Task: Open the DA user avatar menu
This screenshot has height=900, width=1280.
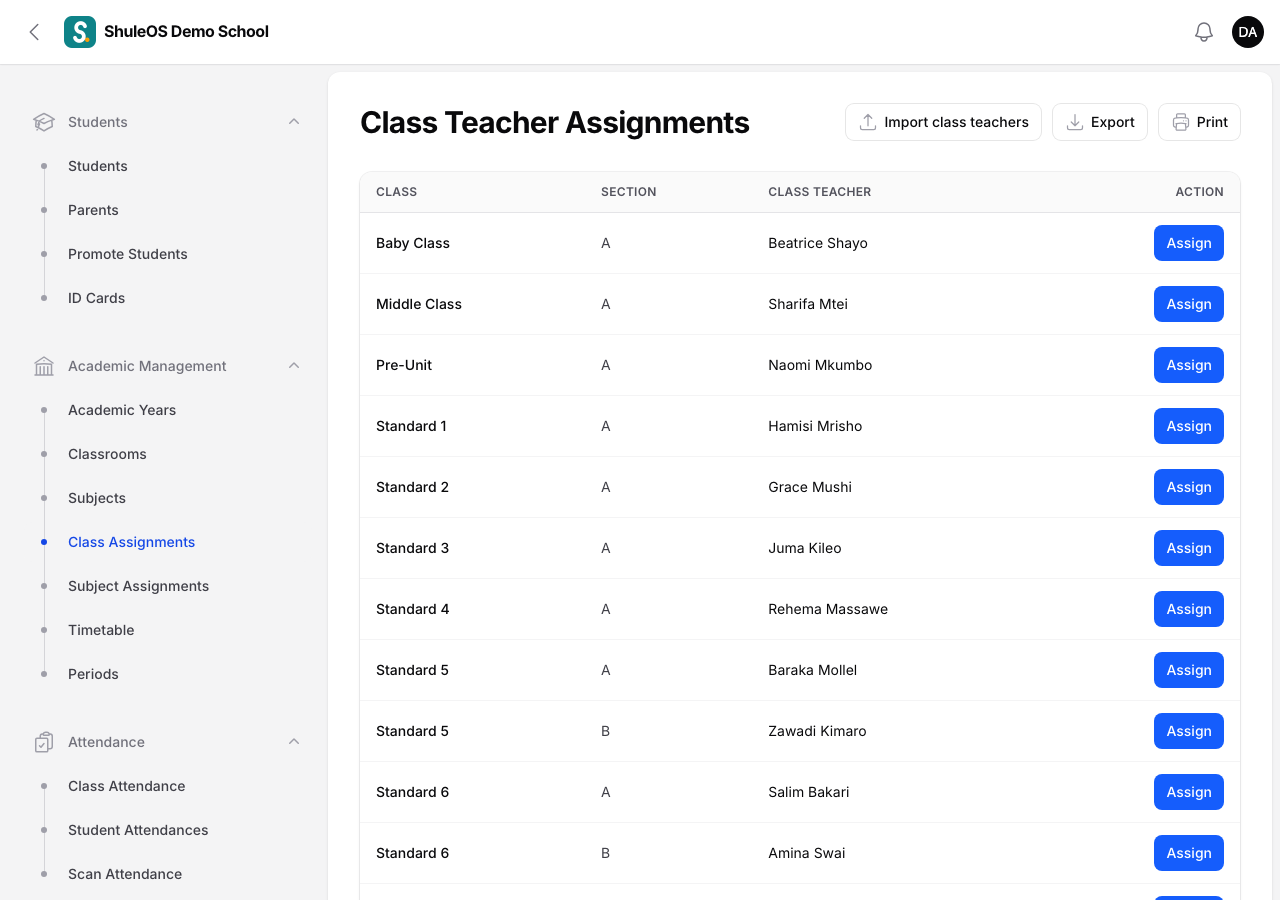Action: coord(1248,32)
